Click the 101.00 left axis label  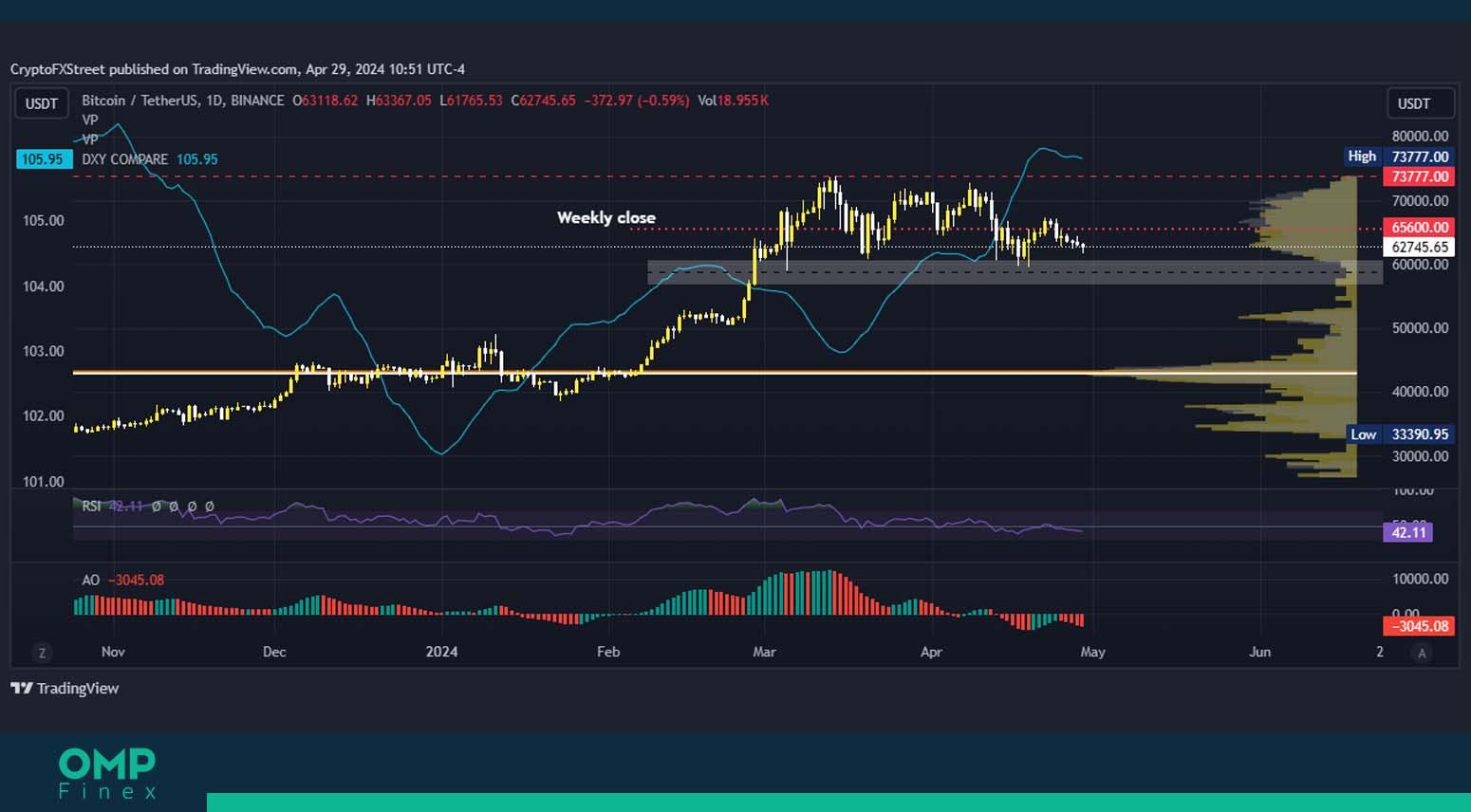[44, 482]
